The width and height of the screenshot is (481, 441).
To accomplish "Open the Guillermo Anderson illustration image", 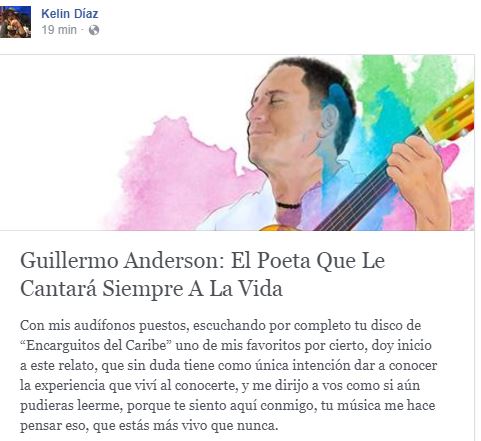I will pos(237,142).
